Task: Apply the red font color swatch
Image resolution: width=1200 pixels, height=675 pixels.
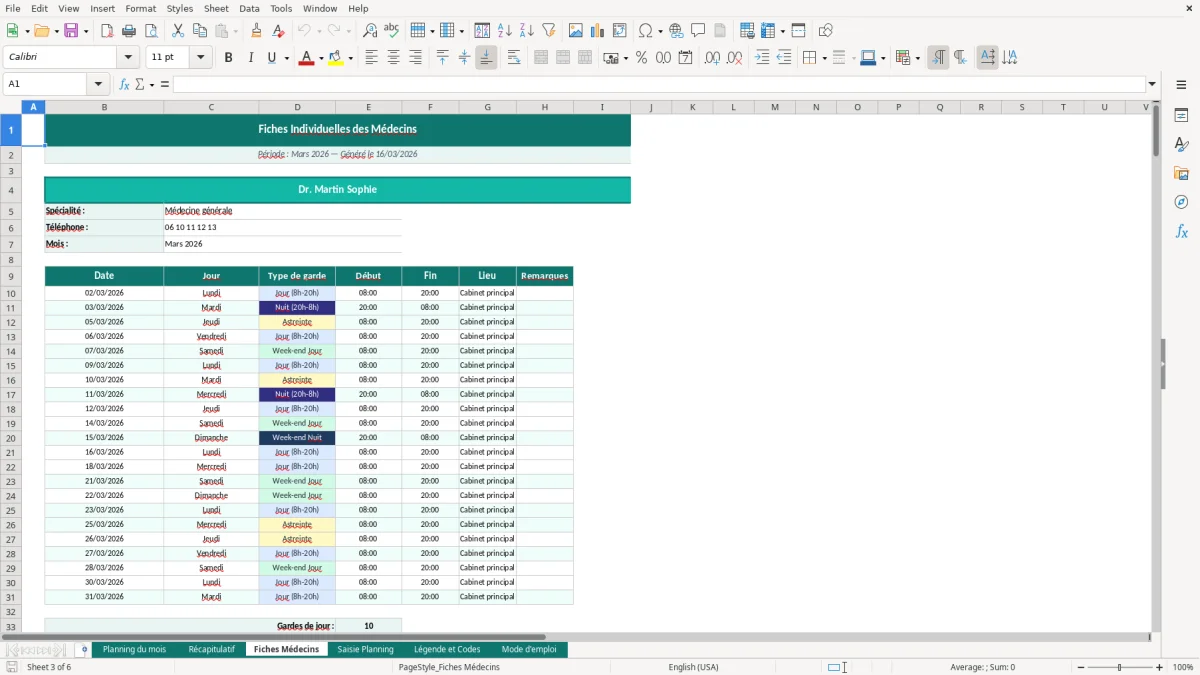Action: click(306, 58)
